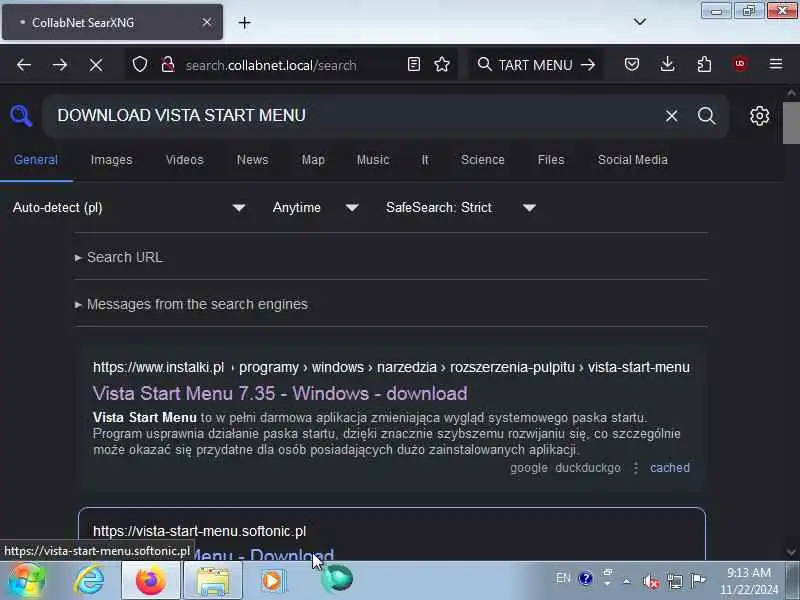Open the uBlock Origin extension icon
This screenshot has width=800, height=600.
[740, 64]
